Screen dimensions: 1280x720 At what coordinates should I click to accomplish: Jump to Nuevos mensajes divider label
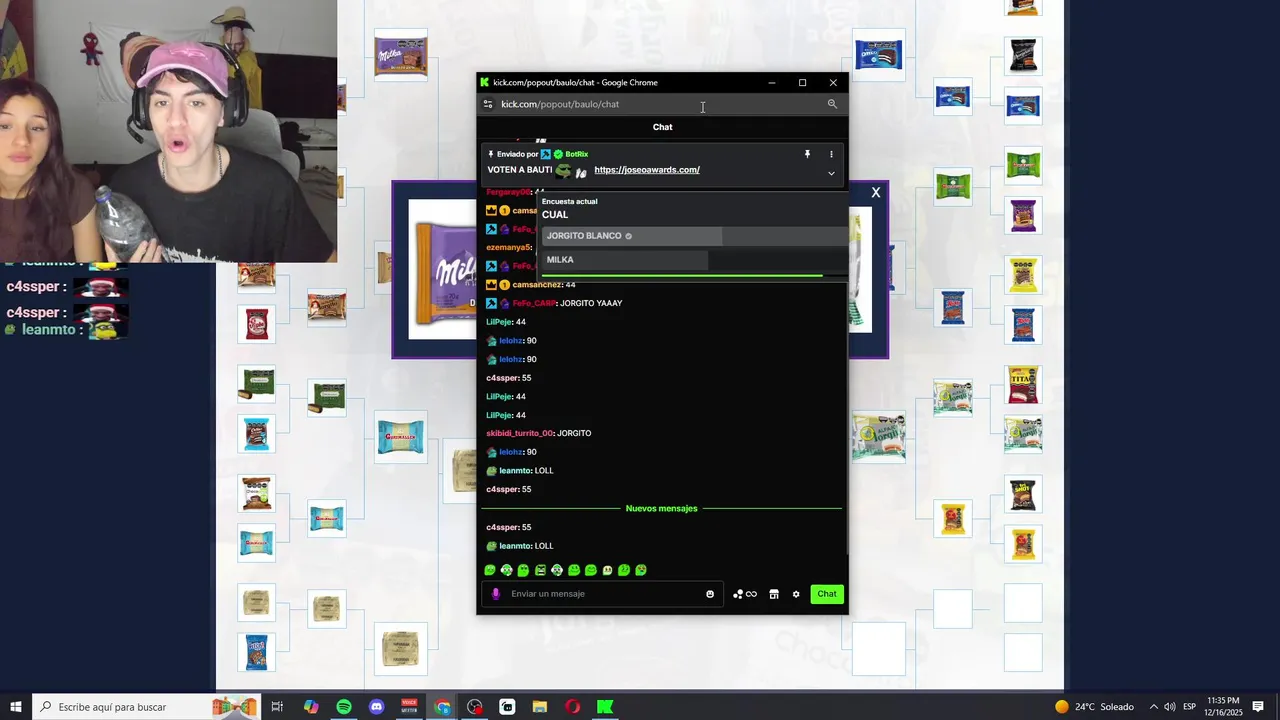click(661, 508)
